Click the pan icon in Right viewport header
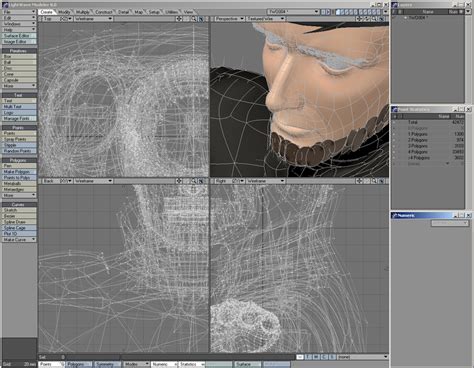 359,181
